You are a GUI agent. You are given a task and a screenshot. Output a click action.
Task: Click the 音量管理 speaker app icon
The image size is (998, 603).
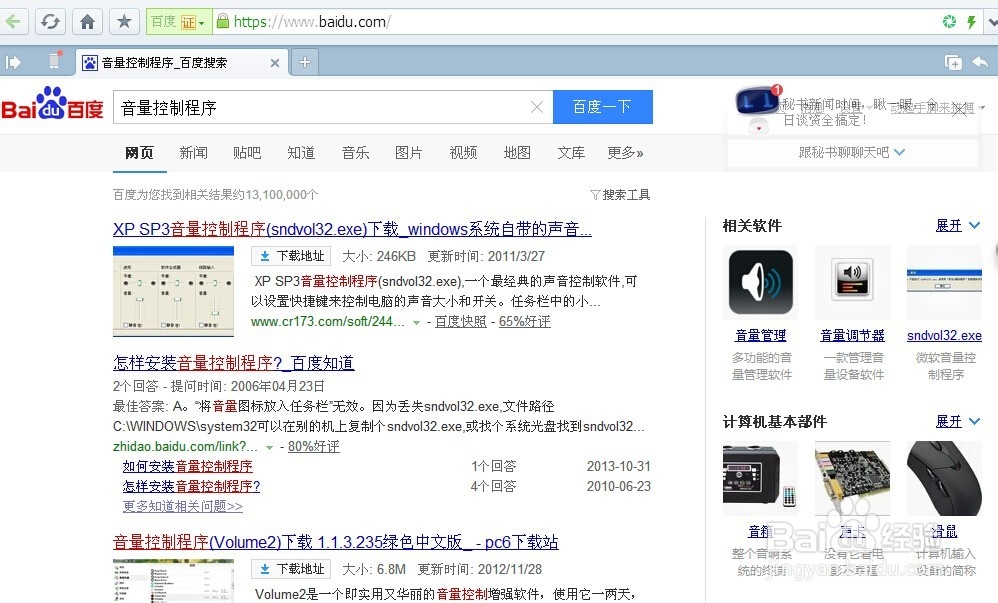[761, 282]
